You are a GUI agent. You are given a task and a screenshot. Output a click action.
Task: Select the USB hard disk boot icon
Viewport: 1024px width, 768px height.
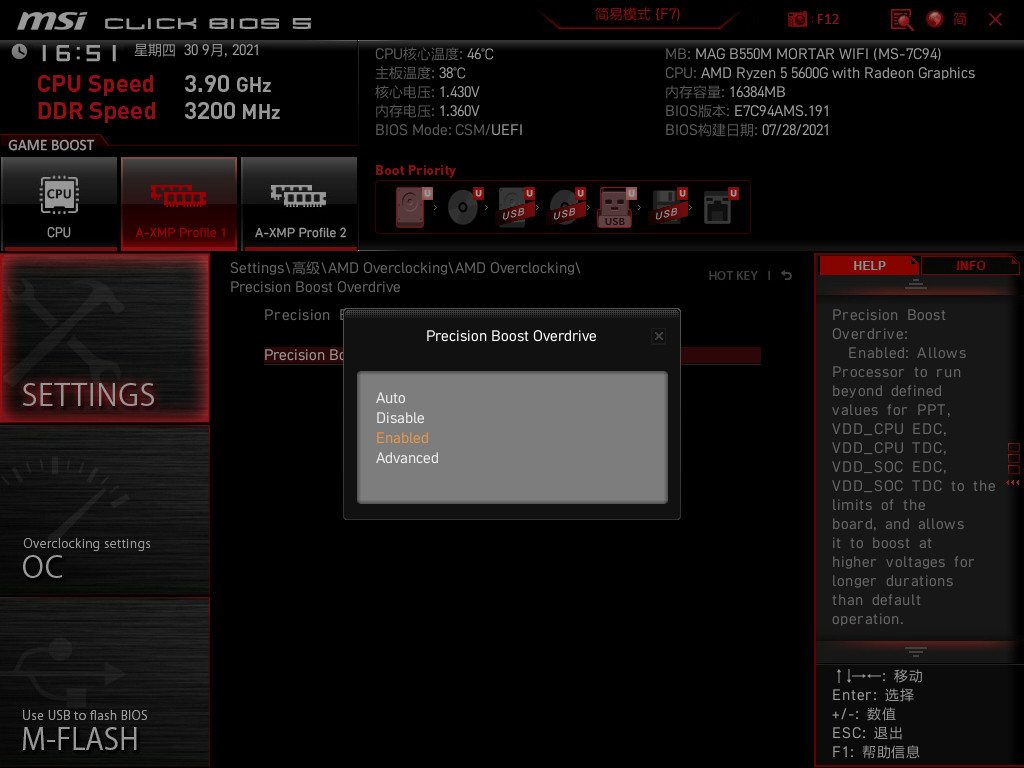point(516,207)
